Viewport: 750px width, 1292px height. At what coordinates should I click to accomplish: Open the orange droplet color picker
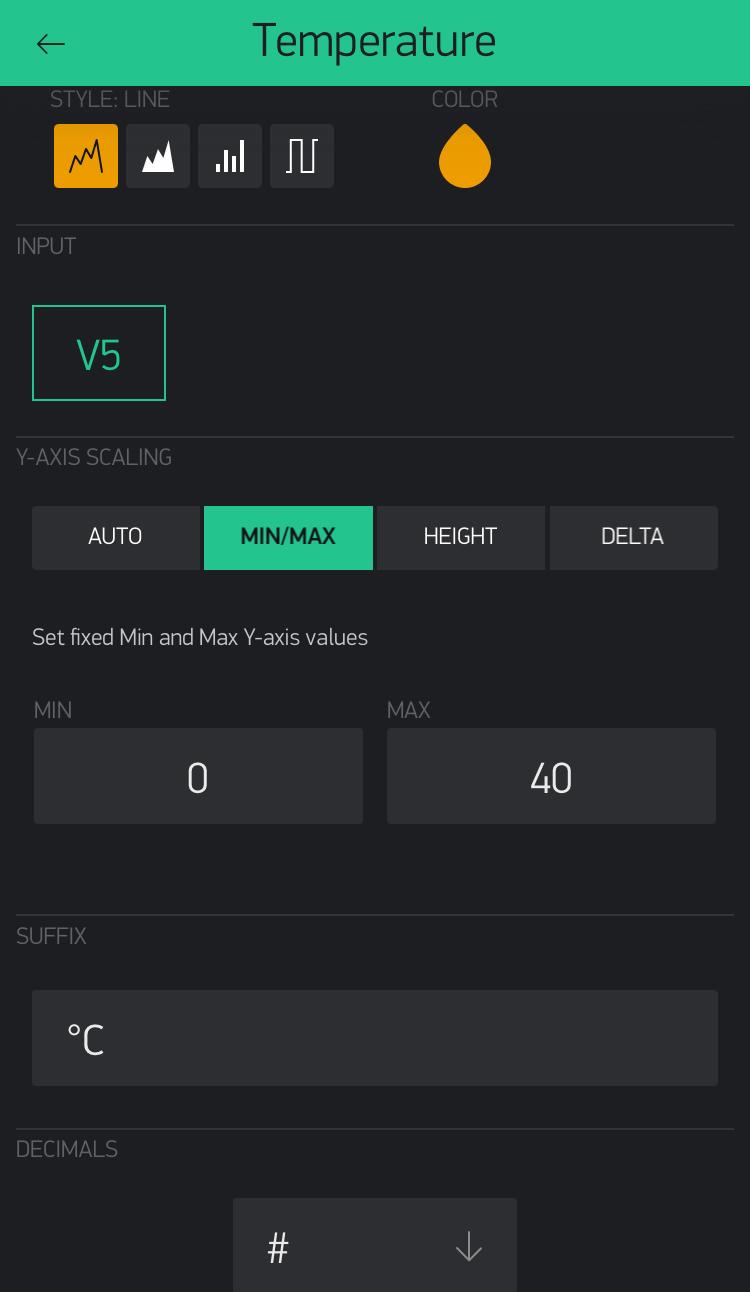click(x=465, y=156)
